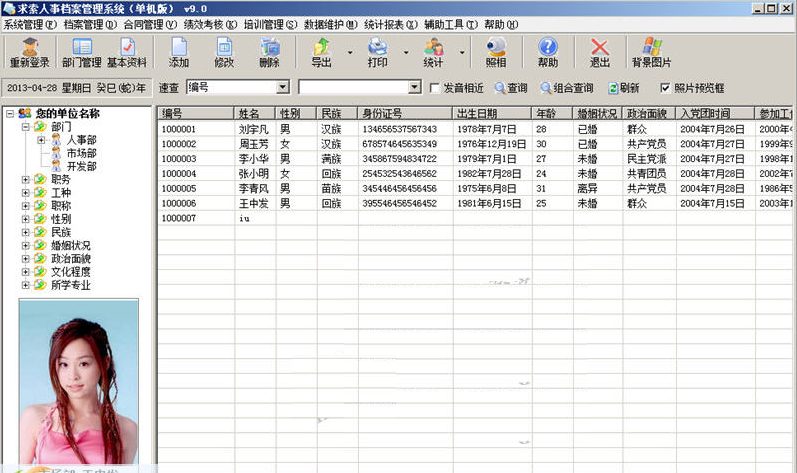
Task: Enable the 发音相近 checkbox
Action: click(435, 88)
